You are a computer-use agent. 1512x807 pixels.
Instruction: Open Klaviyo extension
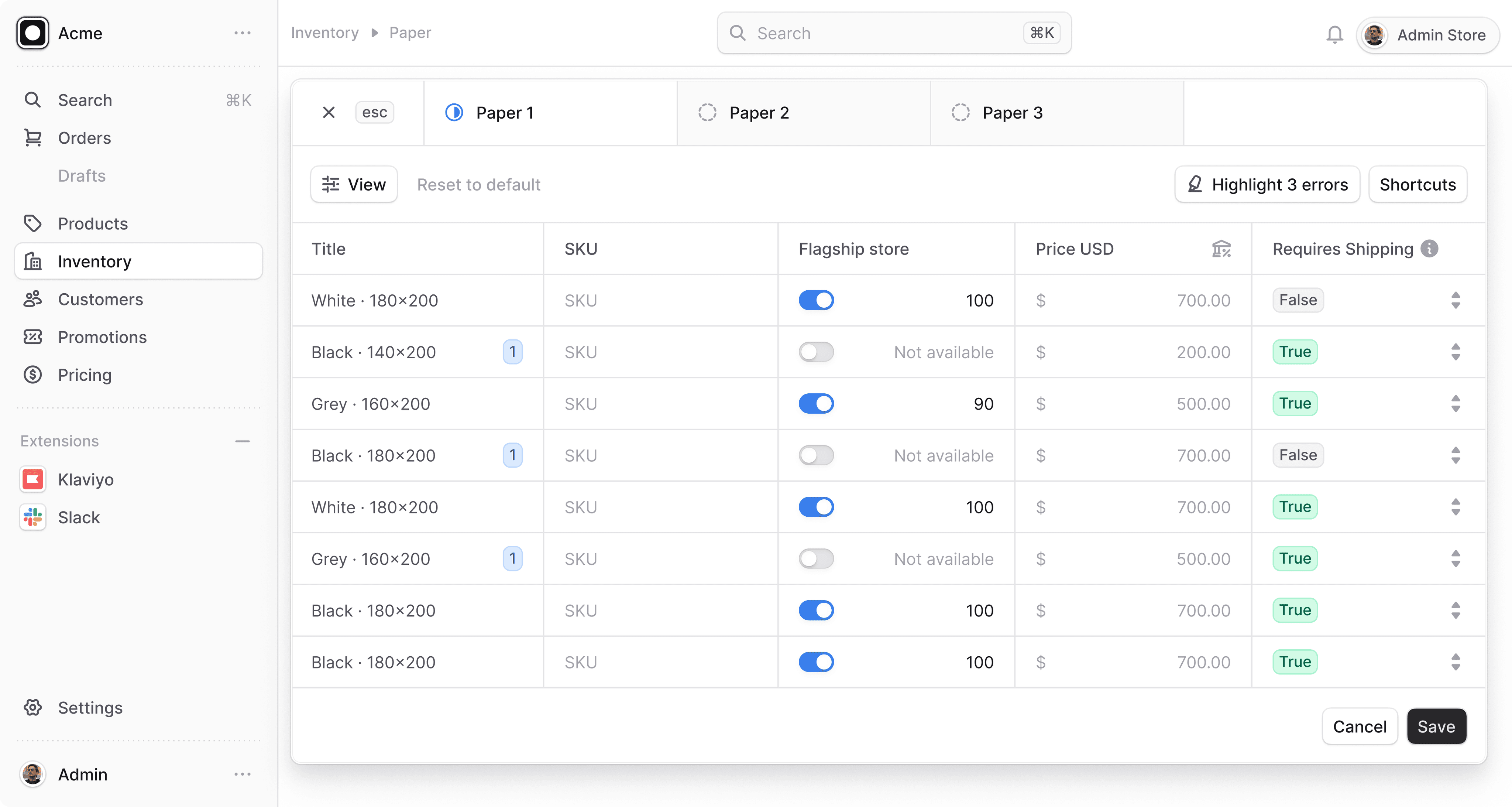86,480
